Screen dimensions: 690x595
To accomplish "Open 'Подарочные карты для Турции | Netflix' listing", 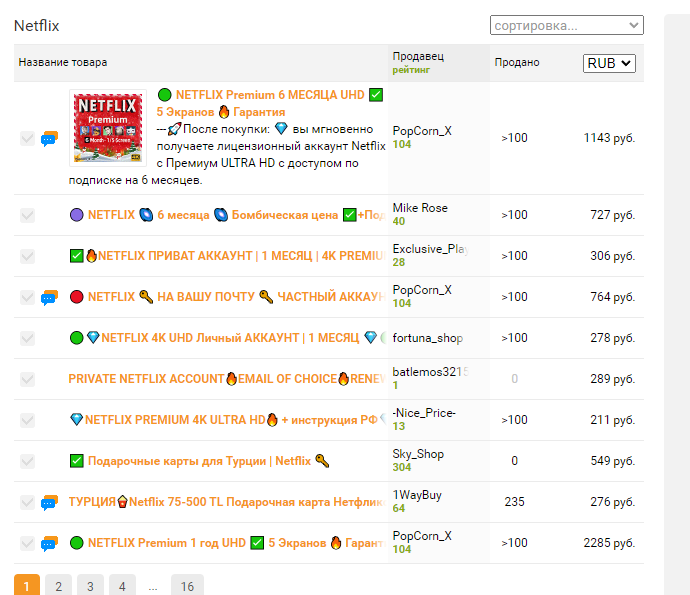I will (199, 461).
